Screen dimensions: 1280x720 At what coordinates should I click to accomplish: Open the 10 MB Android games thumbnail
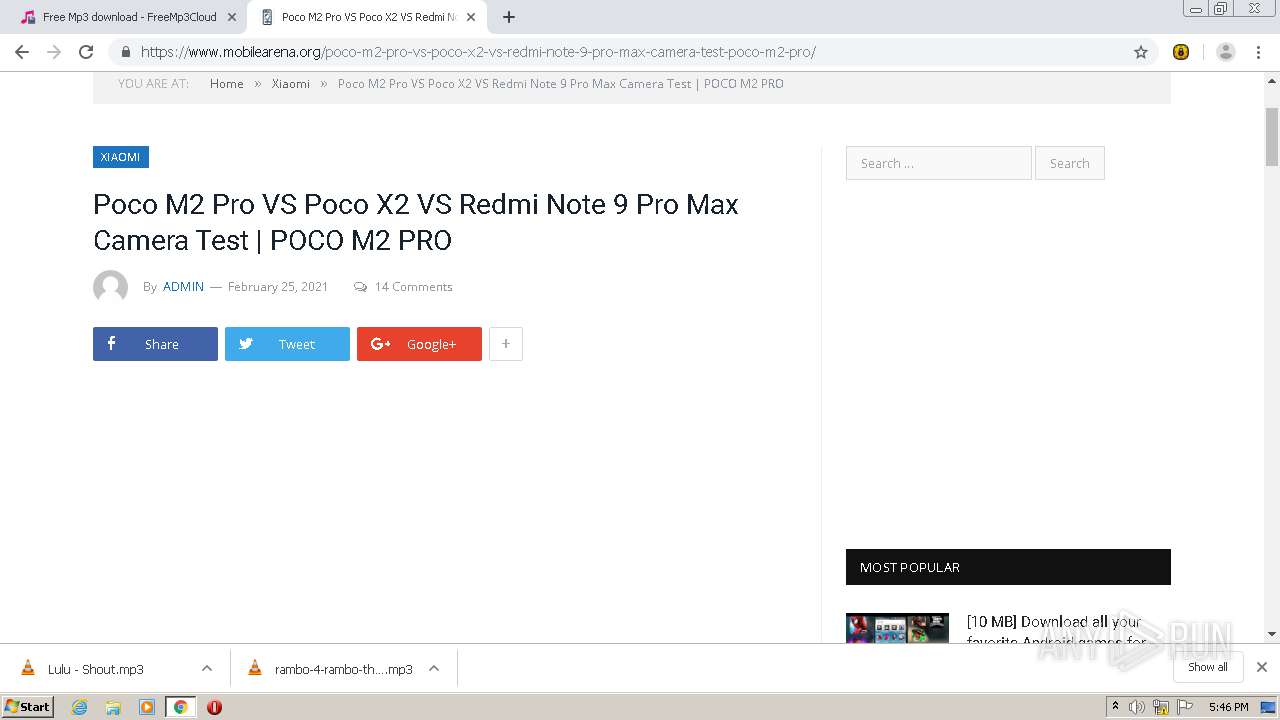(897, 628)
